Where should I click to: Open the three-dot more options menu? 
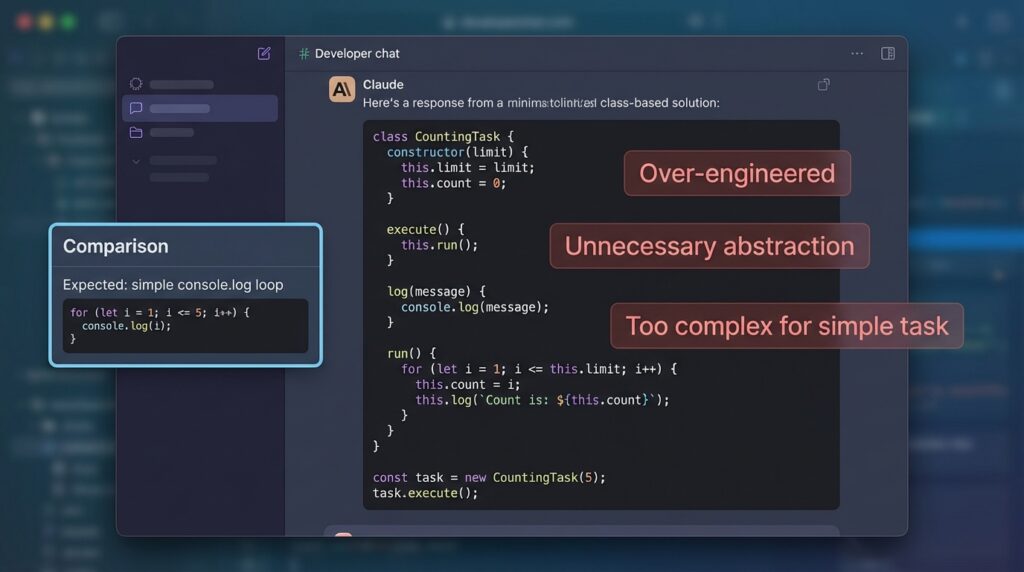[x=857, y=54]
